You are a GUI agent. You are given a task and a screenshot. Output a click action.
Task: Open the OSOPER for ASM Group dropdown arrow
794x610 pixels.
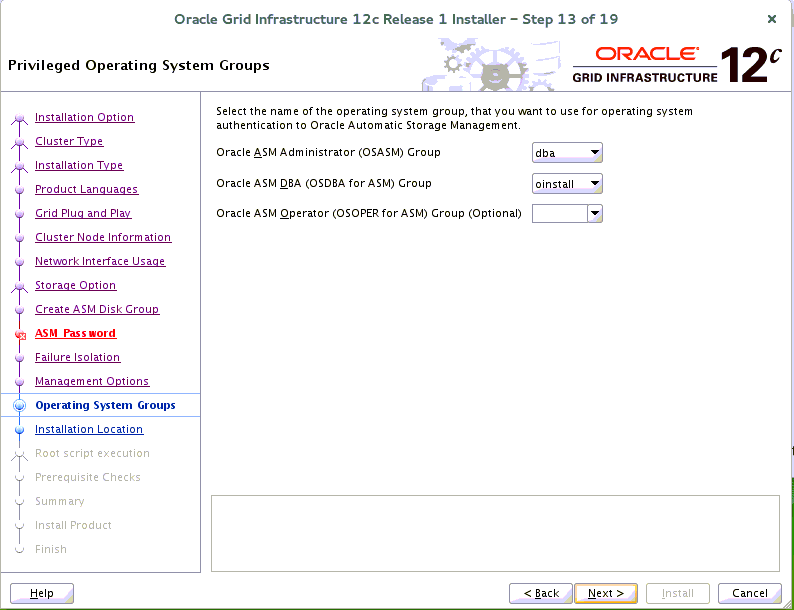[x=595, y=214]
